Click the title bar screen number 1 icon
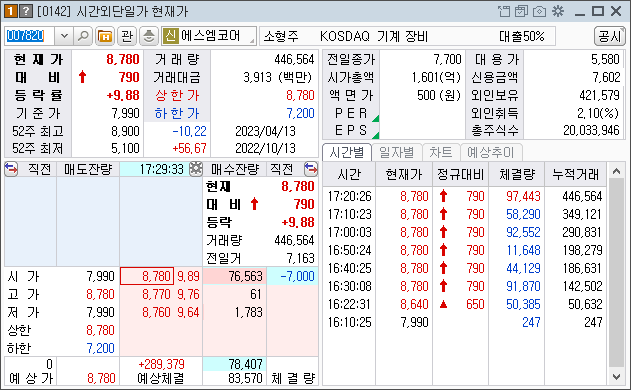Image resolution: width=631 pixels, height=390 pixels. [11, 11]
